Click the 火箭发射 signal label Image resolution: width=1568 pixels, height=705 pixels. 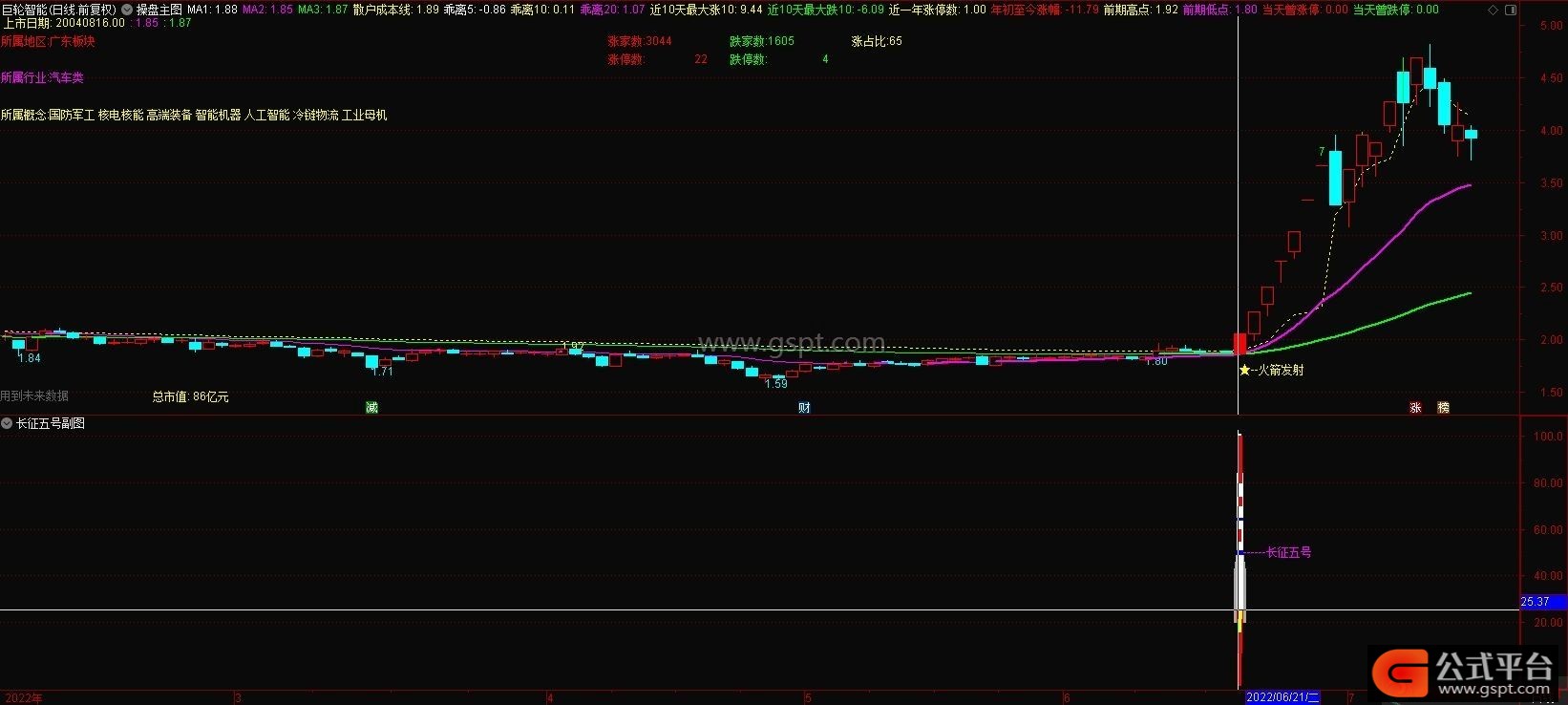pos(1281,370)
